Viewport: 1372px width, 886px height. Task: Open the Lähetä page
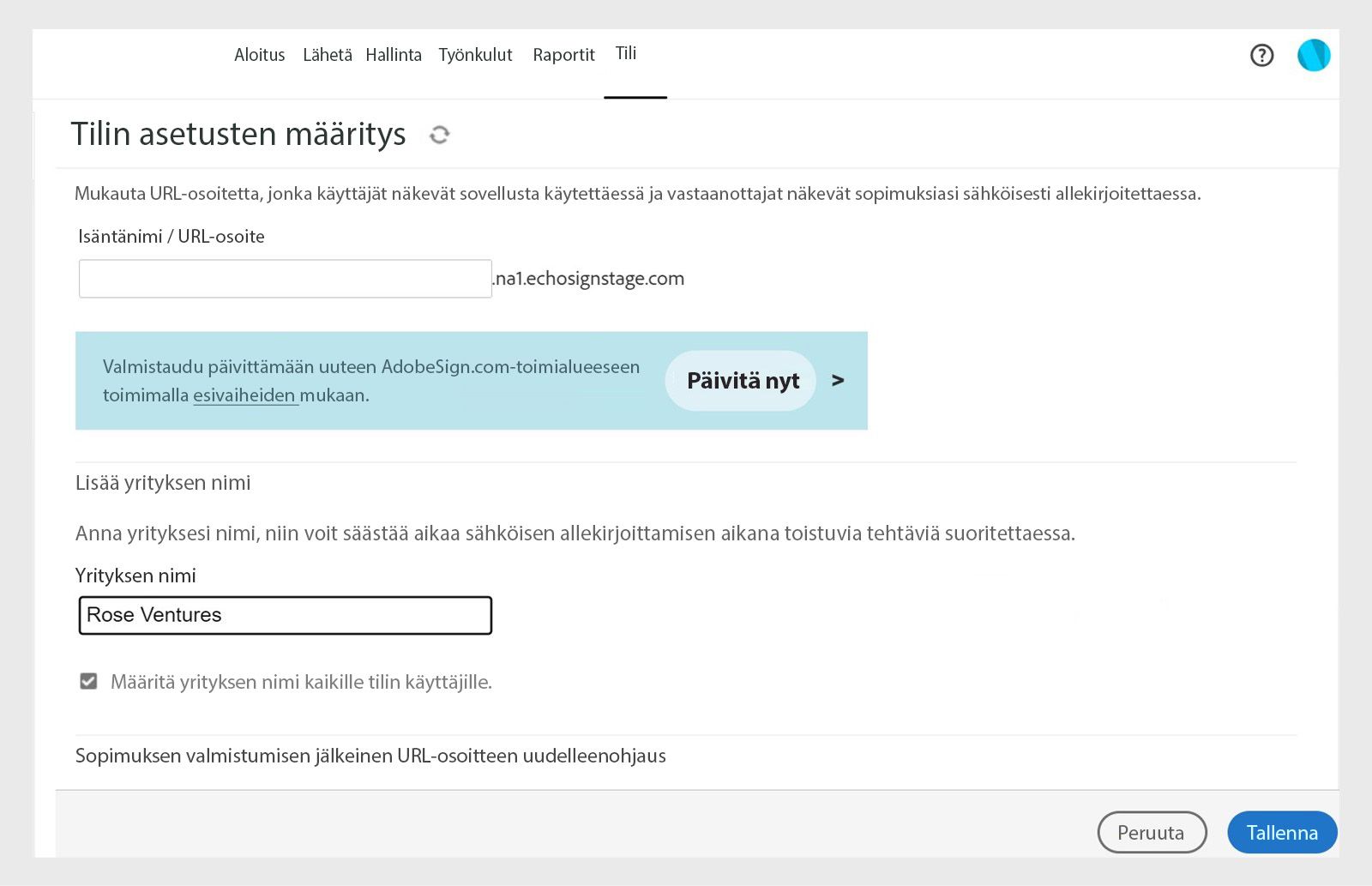327,55
